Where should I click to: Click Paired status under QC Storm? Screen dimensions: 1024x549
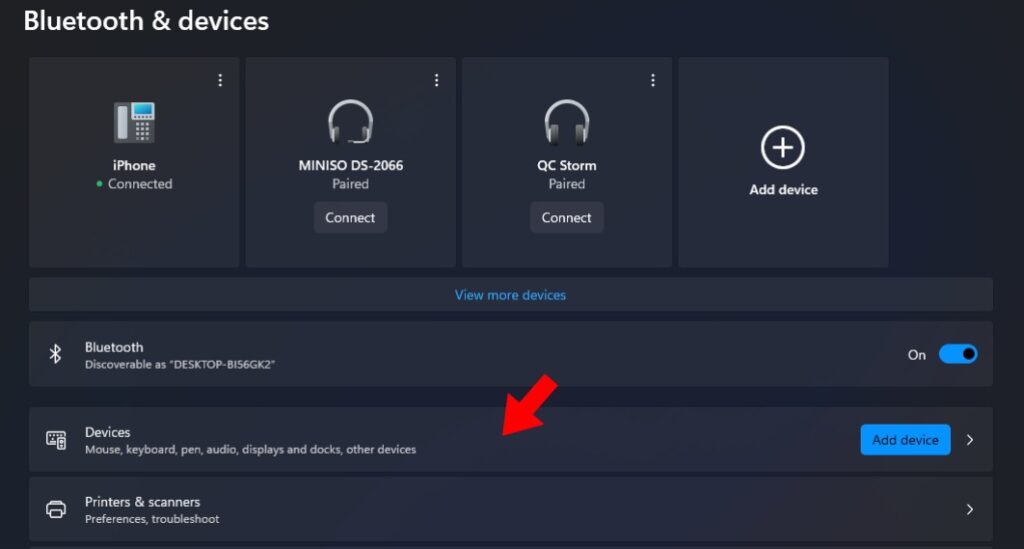(x=567, y=184)
